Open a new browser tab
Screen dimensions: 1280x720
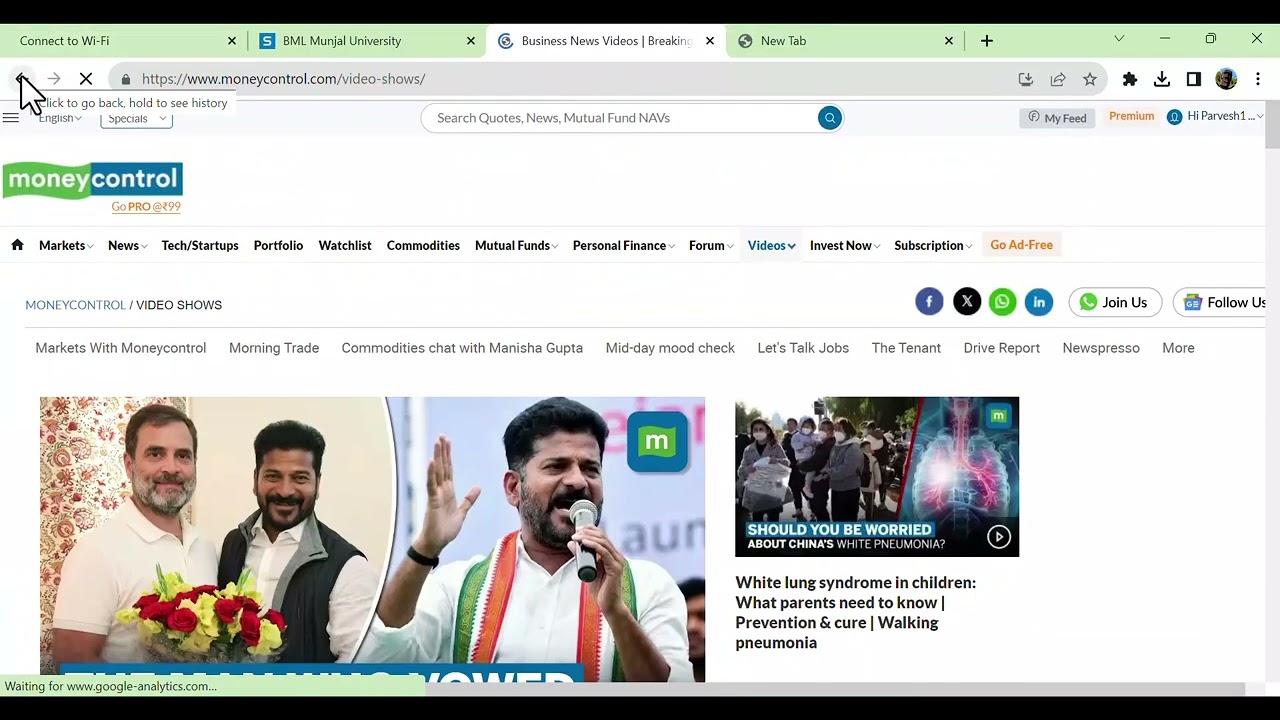click(x=987, y=41)
